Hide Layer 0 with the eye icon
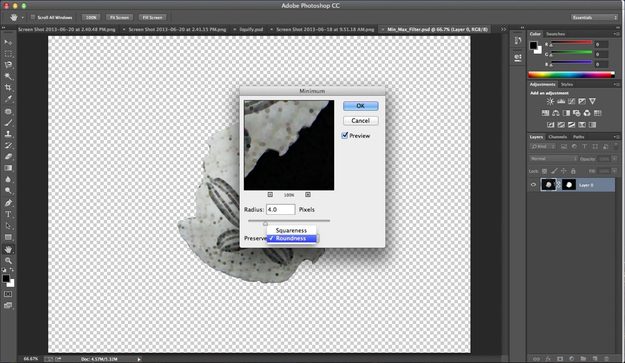Viewport: 625px width, 363px height. point(533,185)
